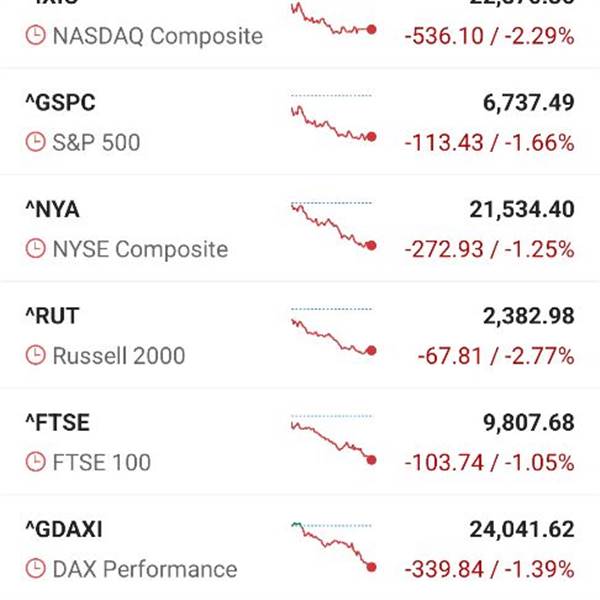
Task: Open the ^RUT ticker row
Action: 51,316
